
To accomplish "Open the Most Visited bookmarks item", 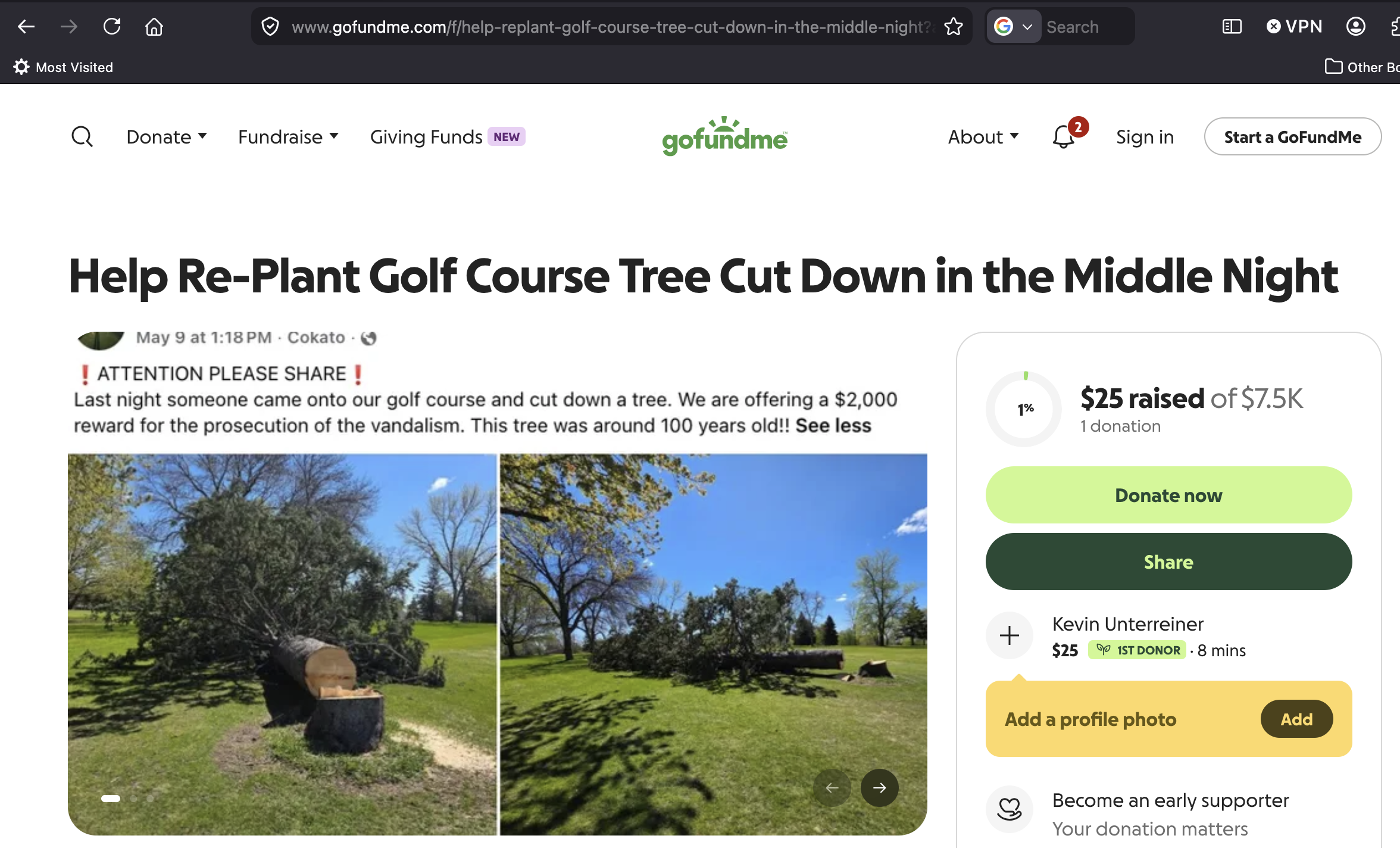I will pos(63,67).
